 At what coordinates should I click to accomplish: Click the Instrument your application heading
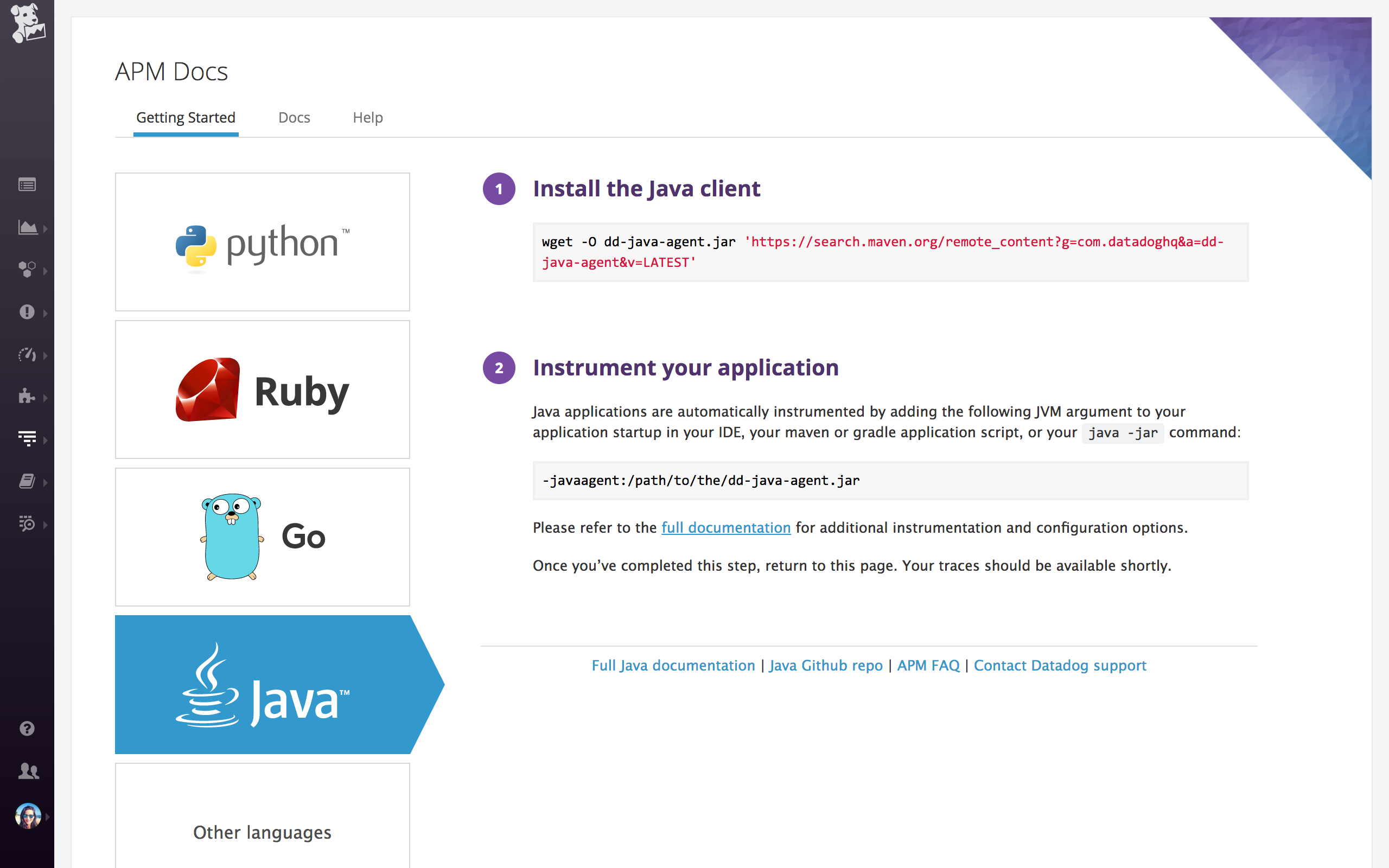[685, 368]
